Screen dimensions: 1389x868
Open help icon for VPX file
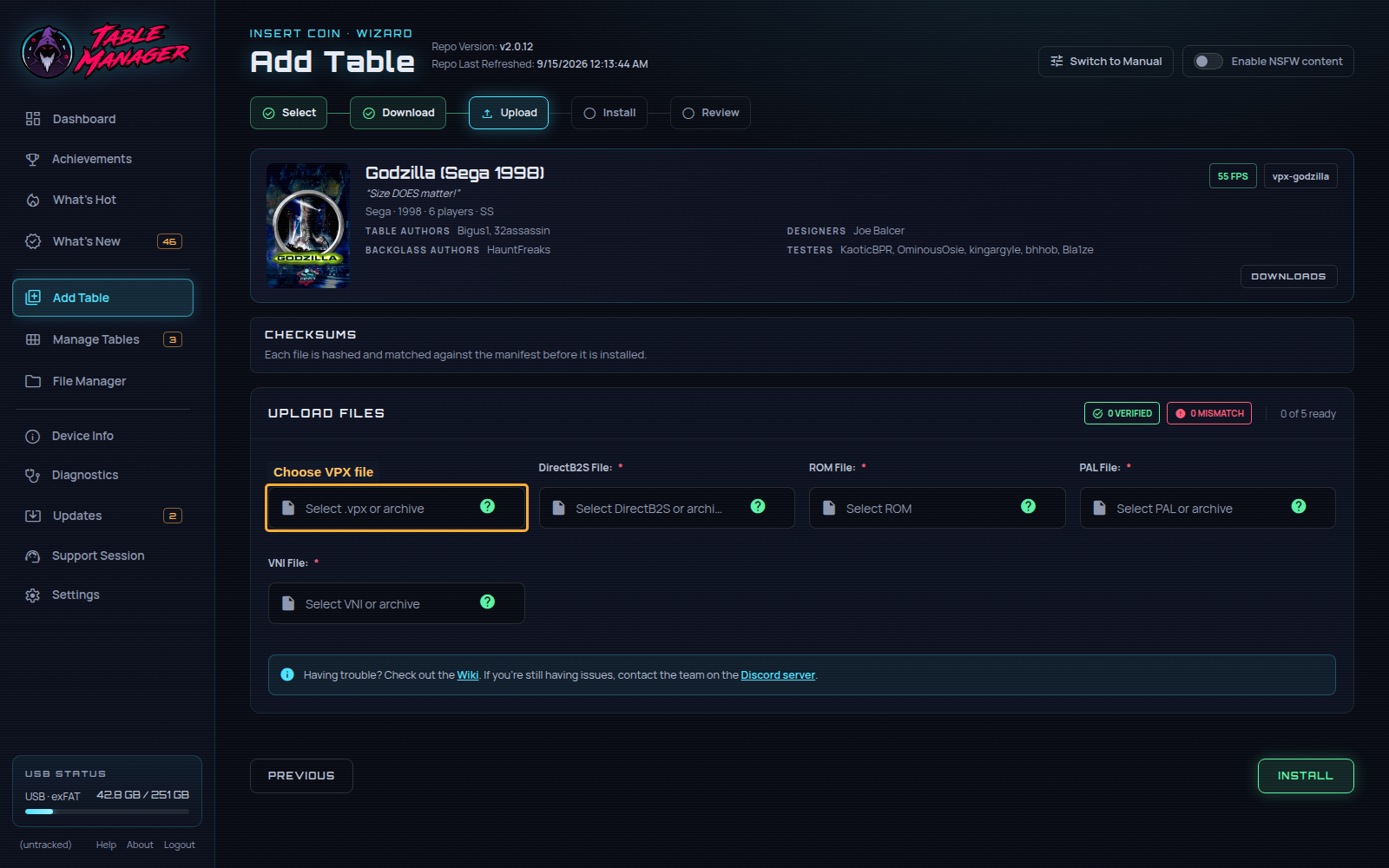point(488,506)
